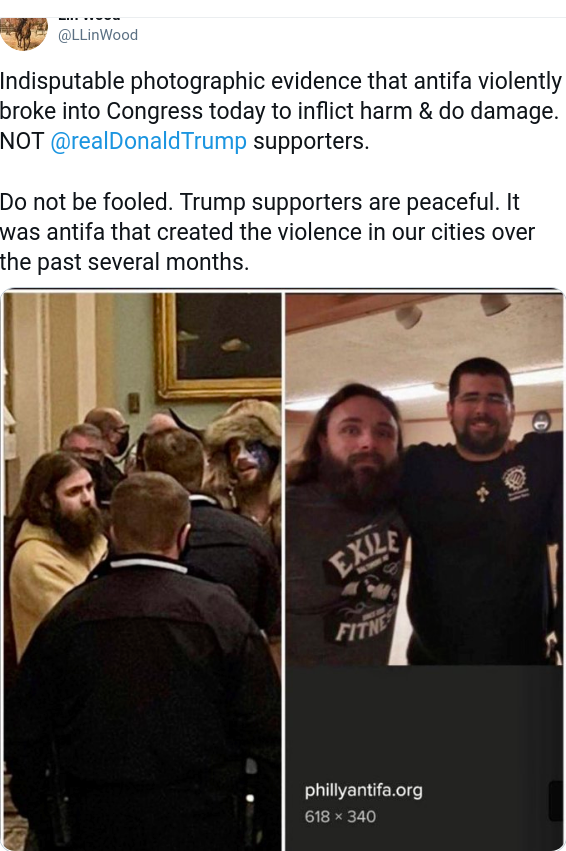This screenshot has height=851, width=566.
Task: Click the phillyantifa.org caption text
Action: click(363, 790)
